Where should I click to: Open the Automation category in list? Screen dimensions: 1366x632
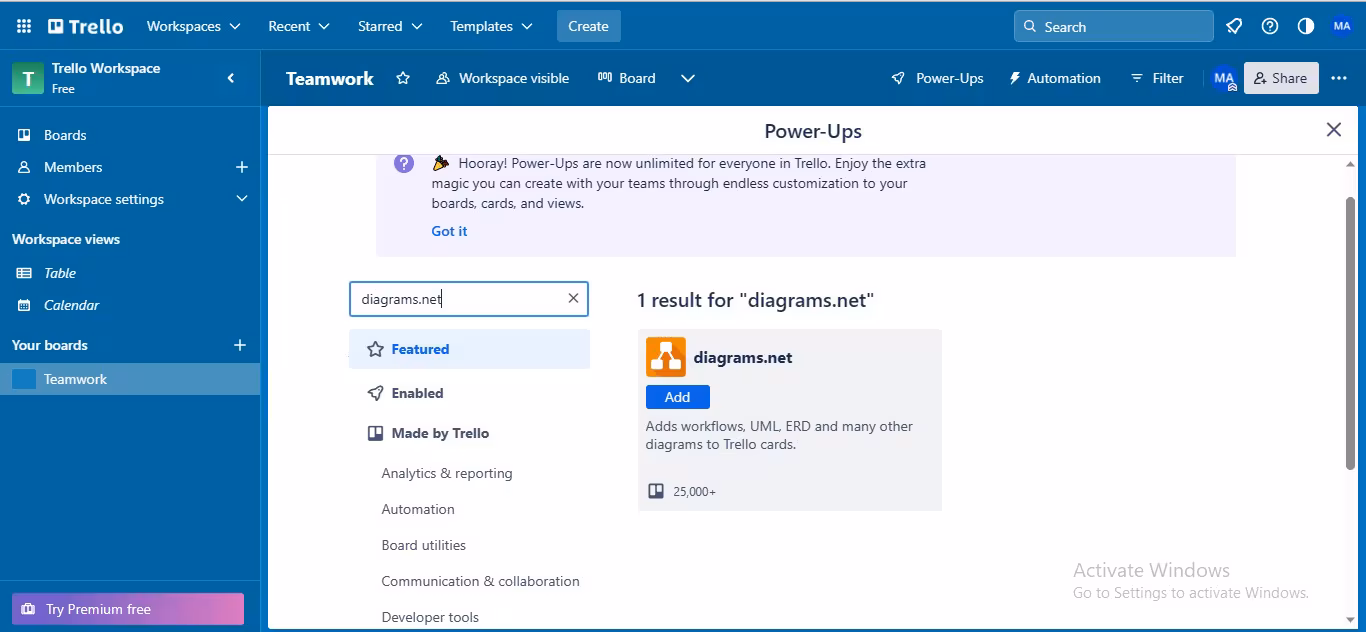418,509
